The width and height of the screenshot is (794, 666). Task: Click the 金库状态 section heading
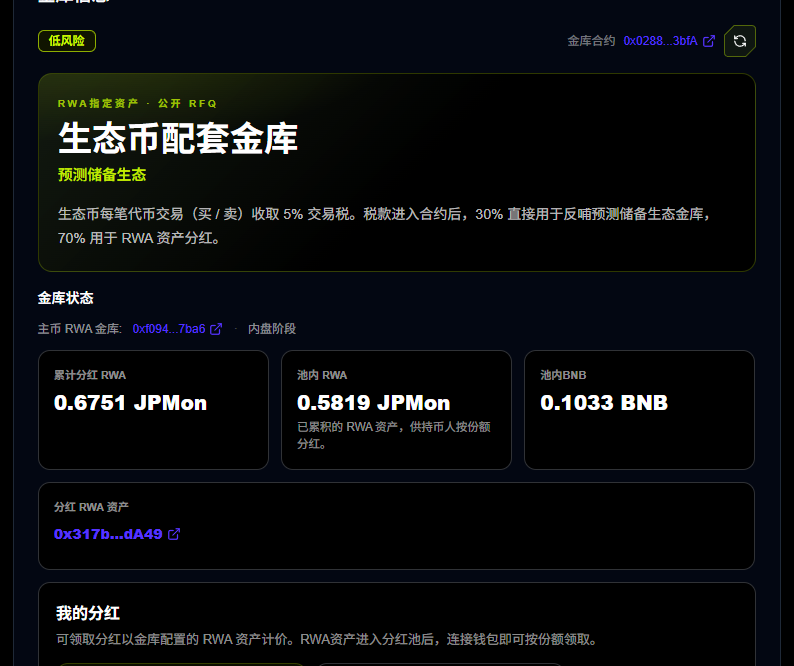point(66,298)
